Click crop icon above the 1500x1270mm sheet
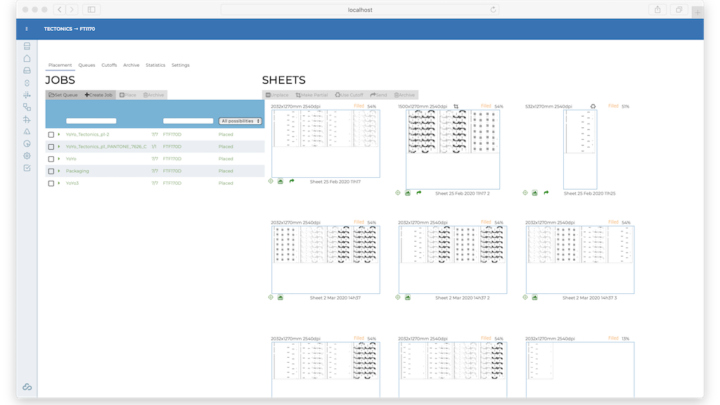 click(456, 106)
